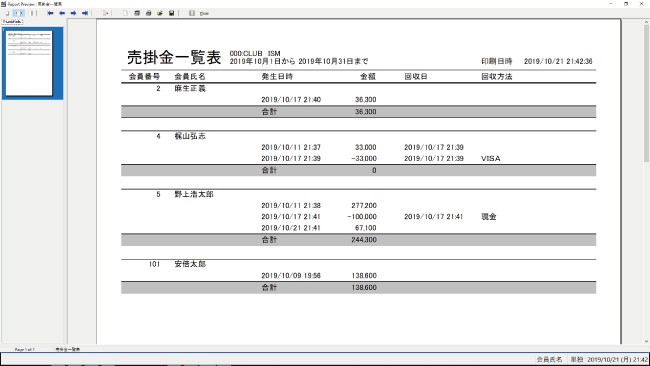Click the report date range text
The width and height of the screenshot is (650, 366).
299,61
